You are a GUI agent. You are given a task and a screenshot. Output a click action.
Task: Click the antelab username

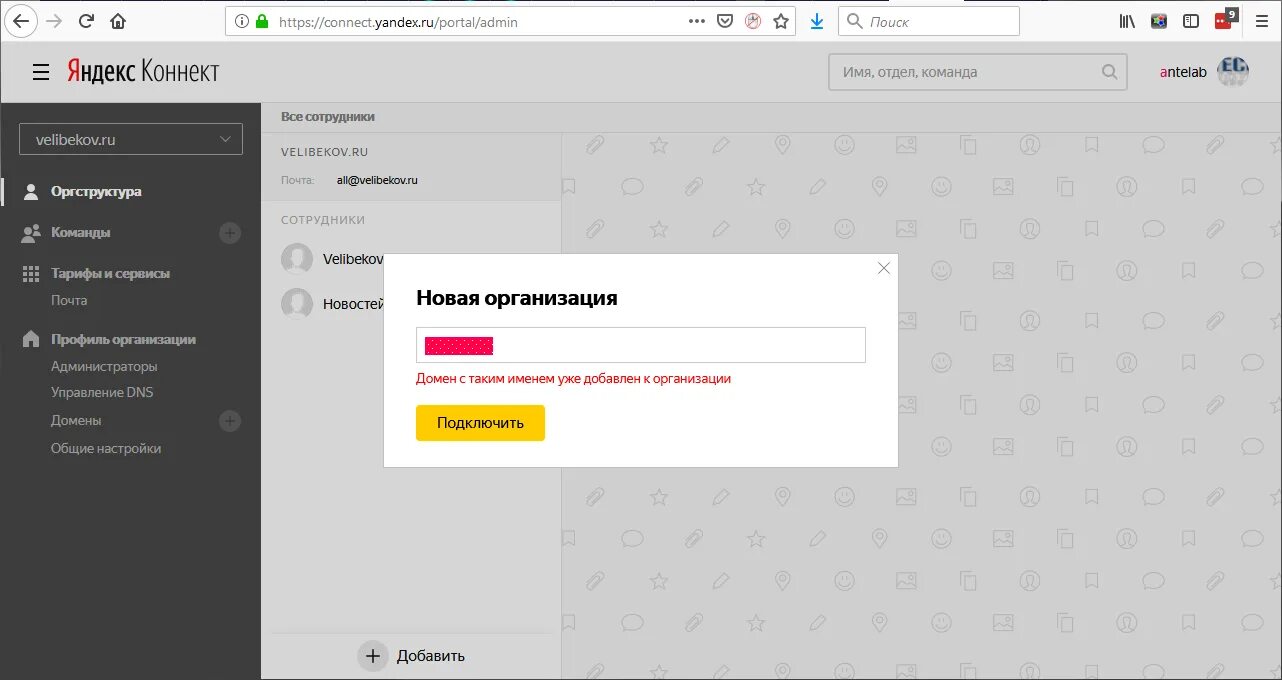coord(1183,72)
